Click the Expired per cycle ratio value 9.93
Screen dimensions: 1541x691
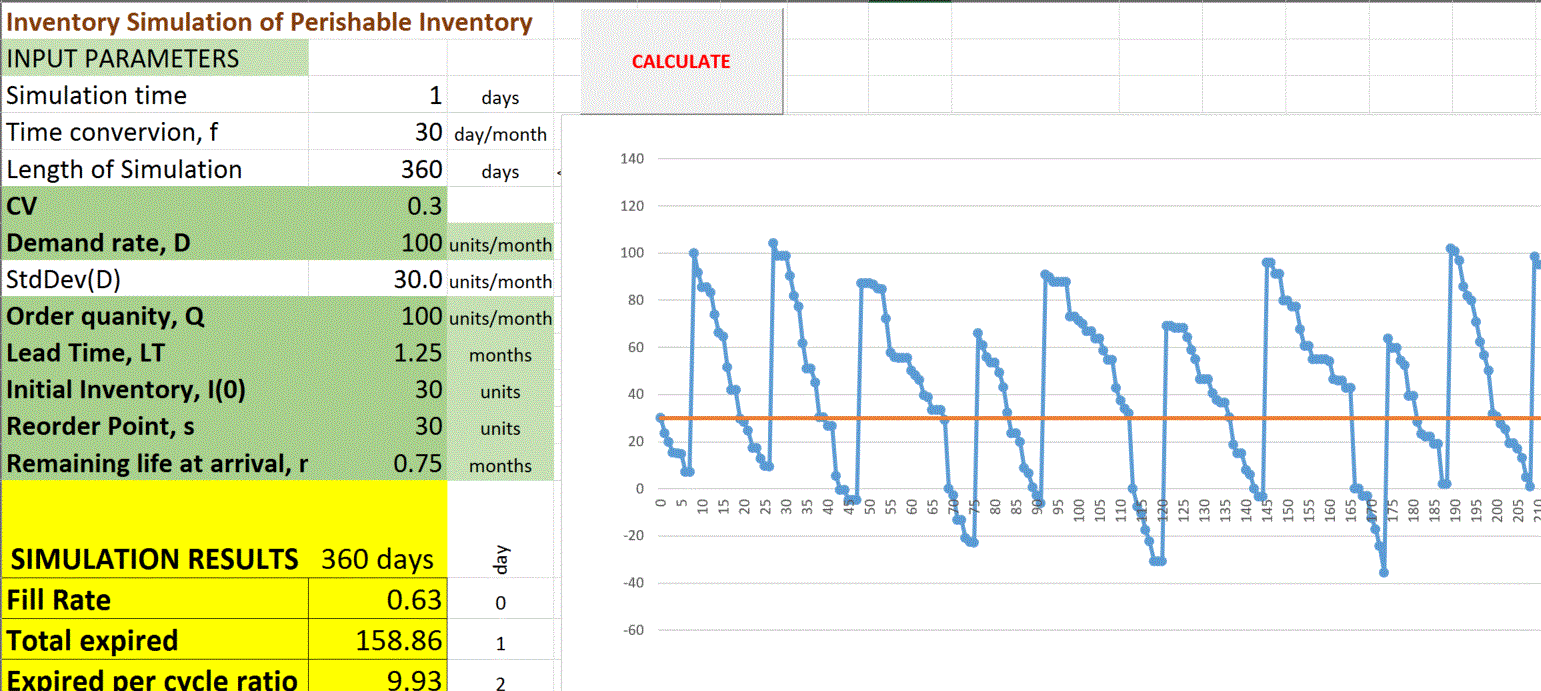(x=378, y=680)
